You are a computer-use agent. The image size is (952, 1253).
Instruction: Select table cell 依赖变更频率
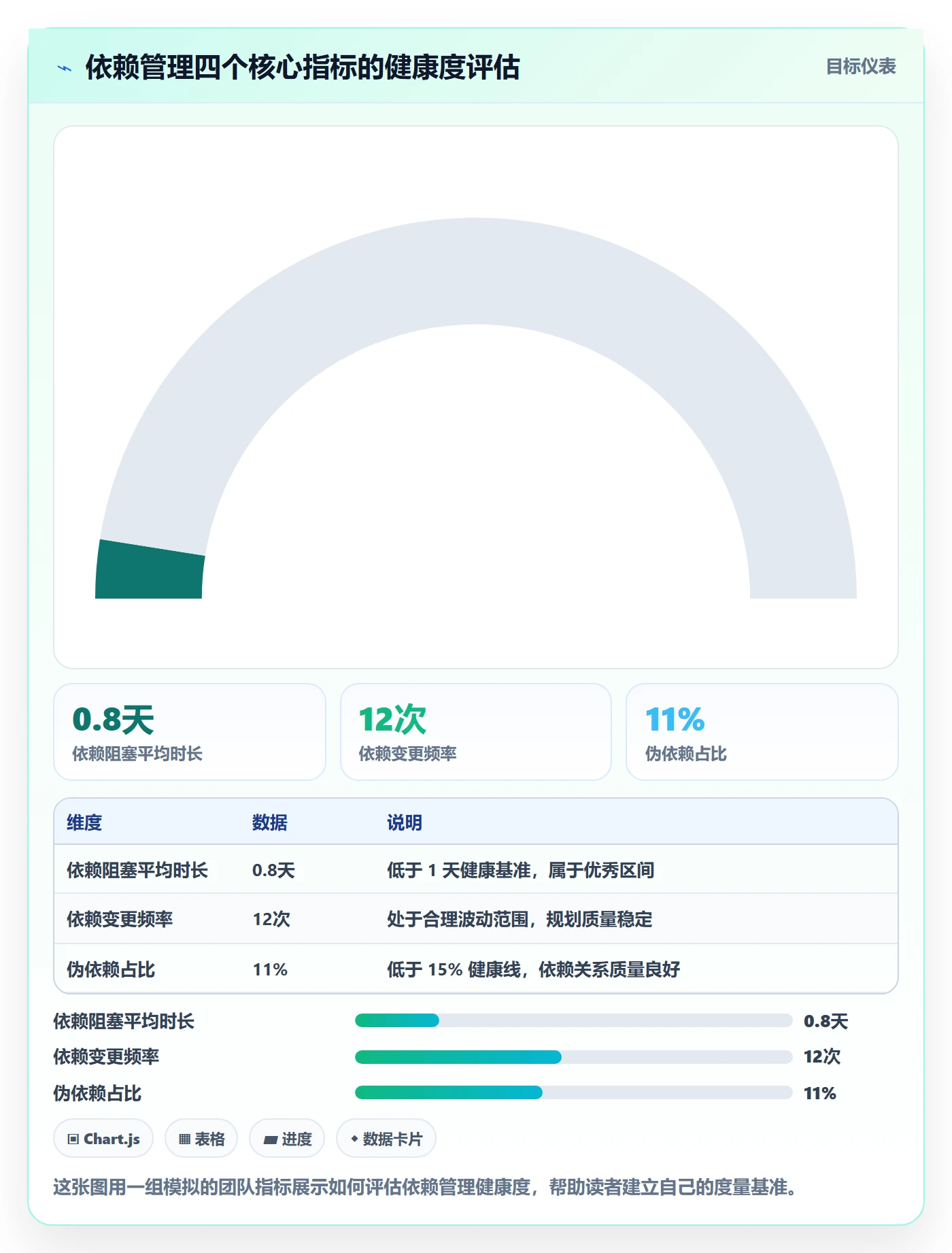pos(120,919)
